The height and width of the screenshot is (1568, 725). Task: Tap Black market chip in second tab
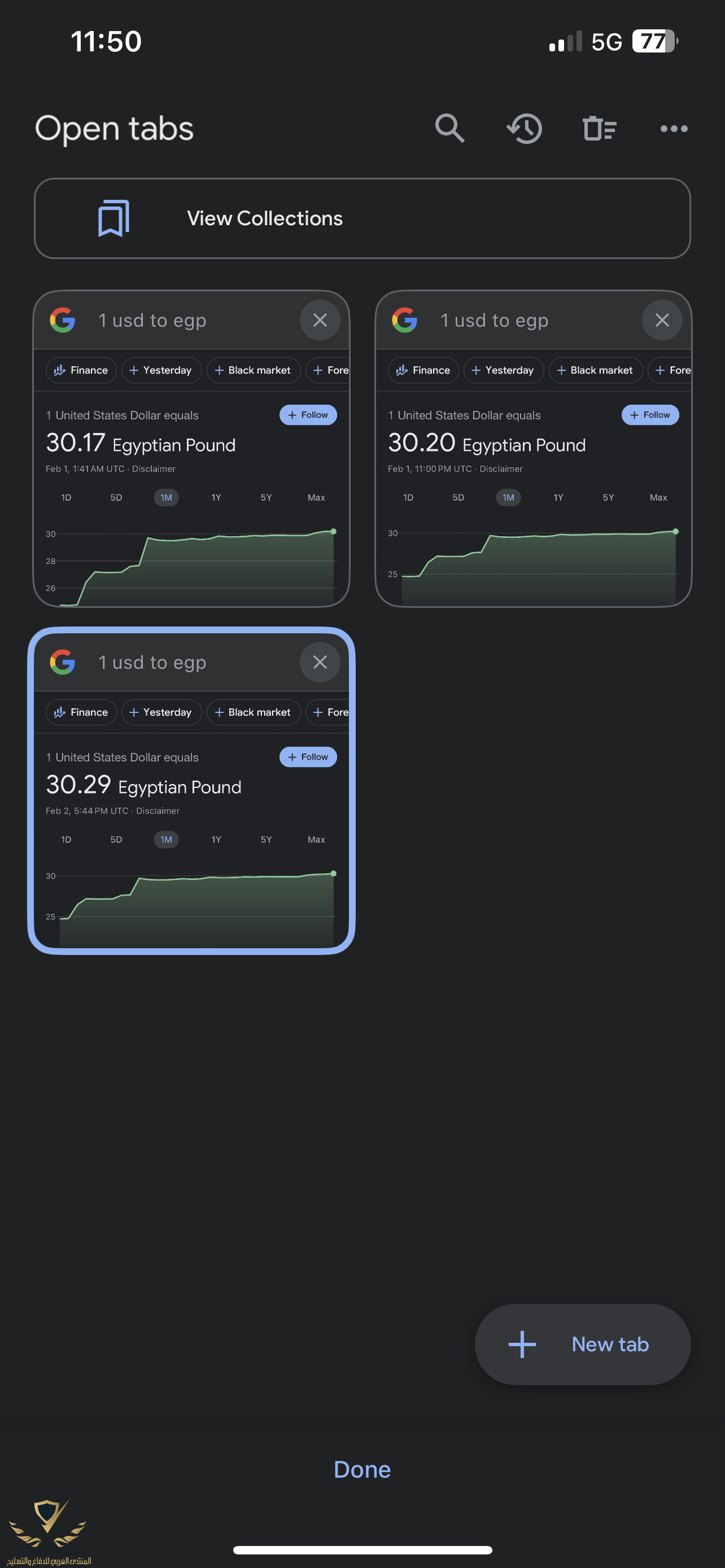pyautogui.click(x=595, y=370)
